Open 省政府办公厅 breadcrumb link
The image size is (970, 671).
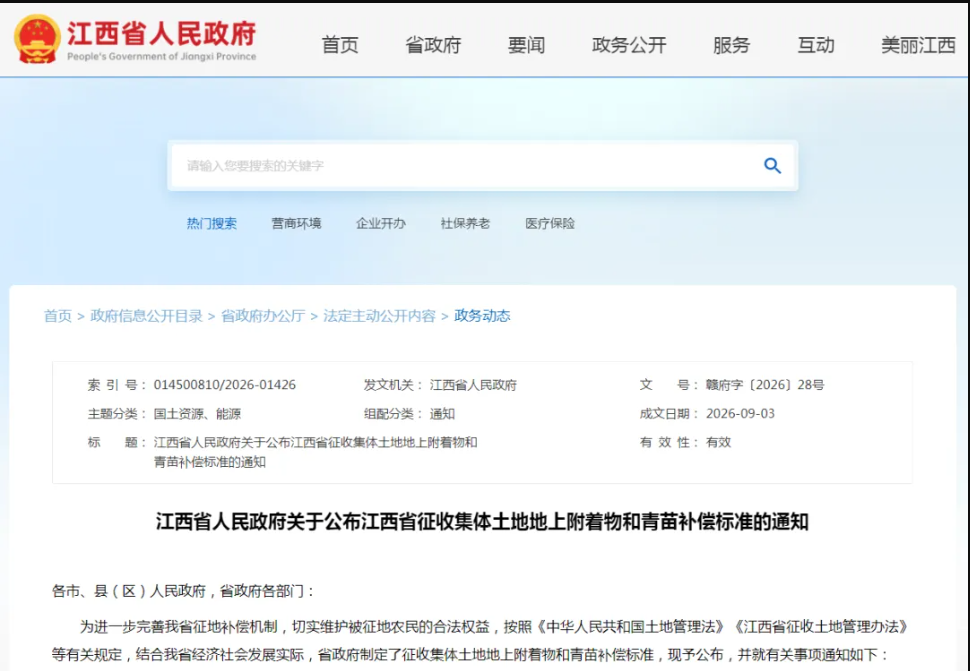pos(263,316)
